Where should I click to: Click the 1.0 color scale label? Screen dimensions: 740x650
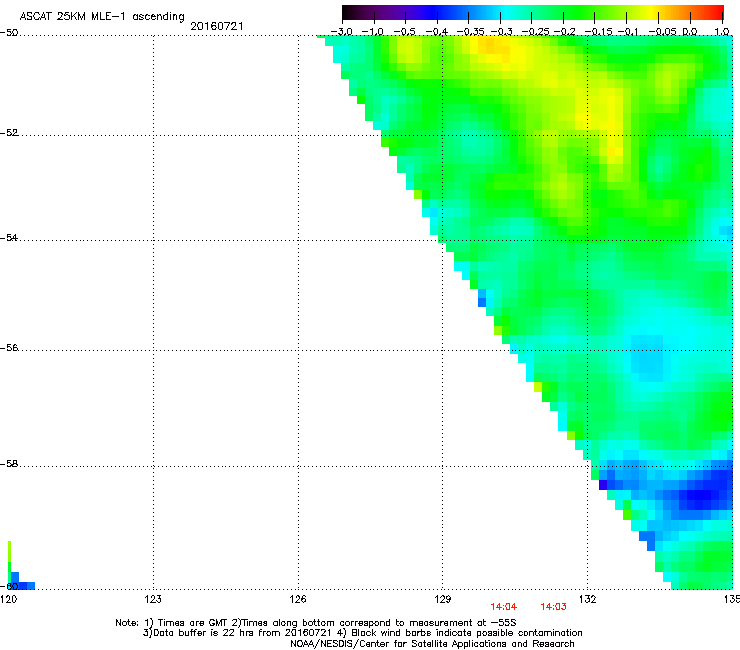(x=722, y=32)
